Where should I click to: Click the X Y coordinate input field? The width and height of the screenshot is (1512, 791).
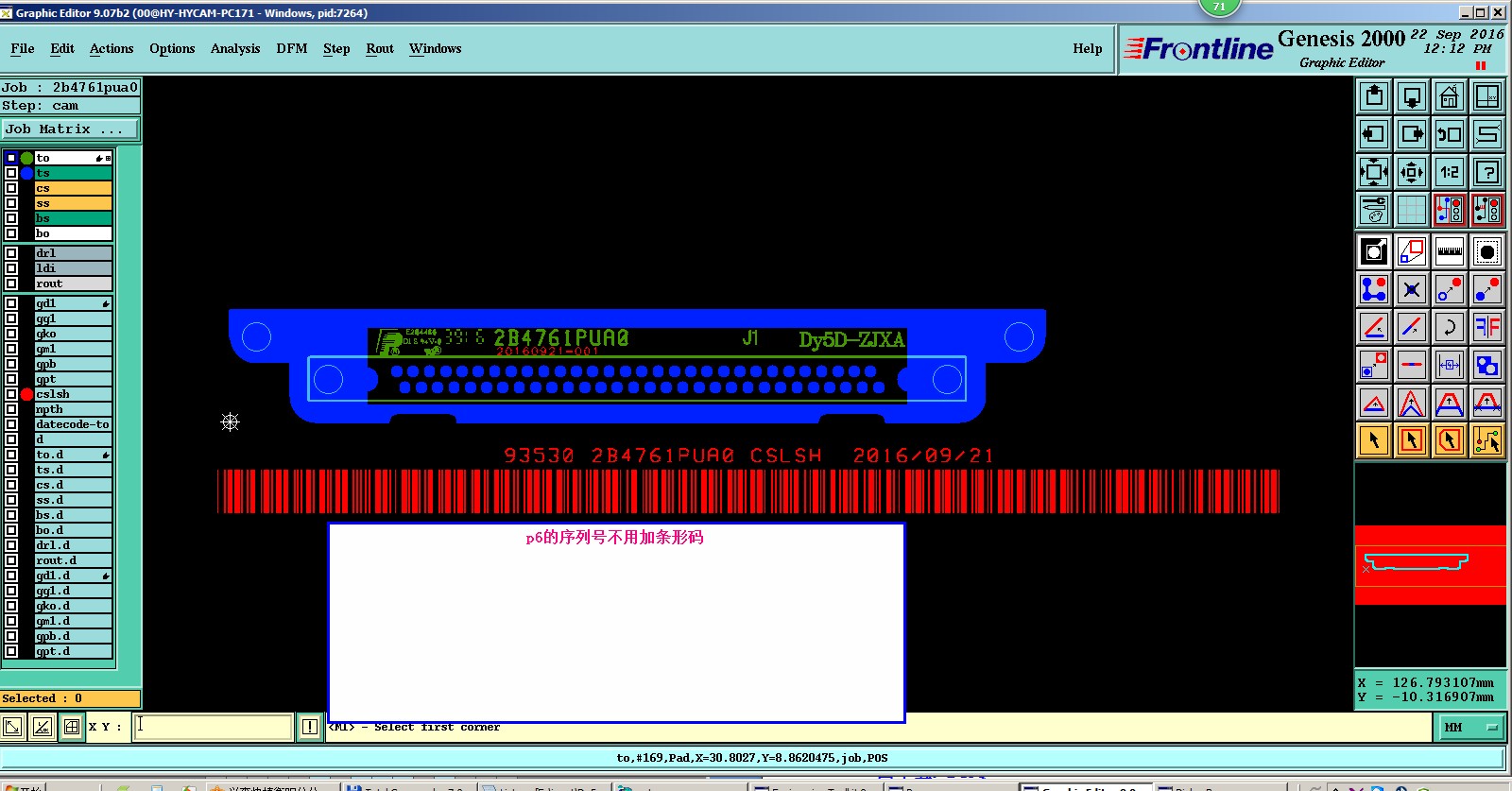point(212,726)
